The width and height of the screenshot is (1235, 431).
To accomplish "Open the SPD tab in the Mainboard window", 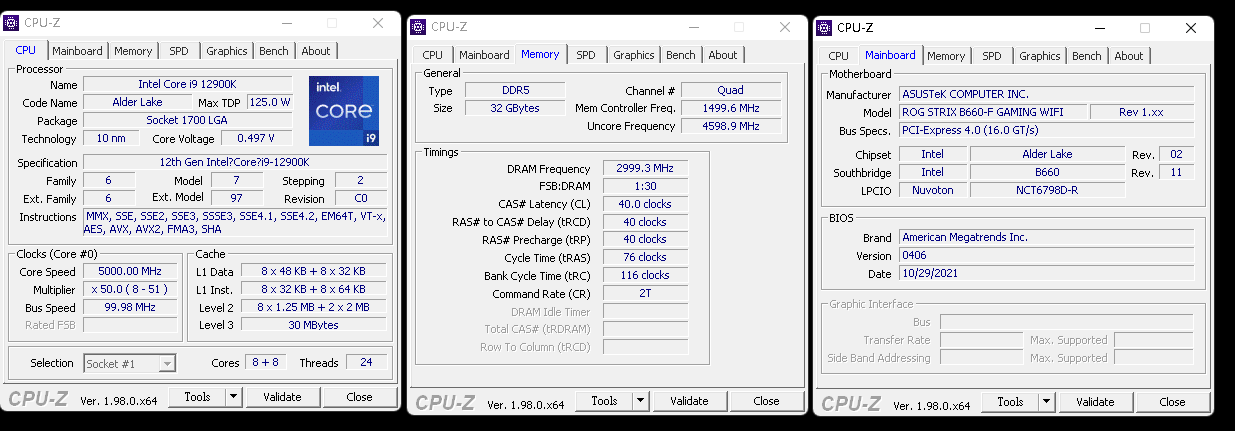I will tap(992, 57).
